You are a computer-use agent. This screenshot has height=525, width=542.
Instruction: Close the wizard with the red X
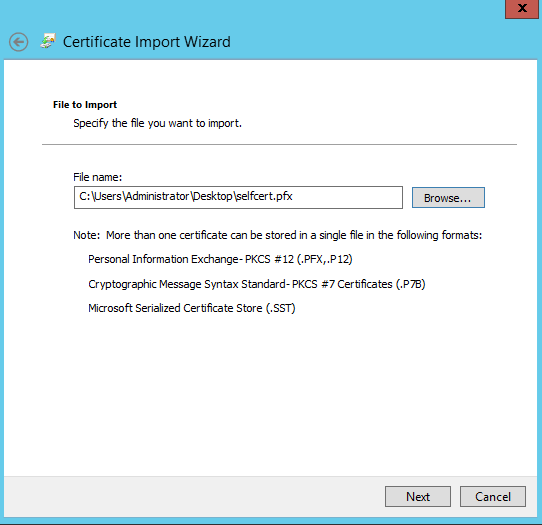pos(522,9)
